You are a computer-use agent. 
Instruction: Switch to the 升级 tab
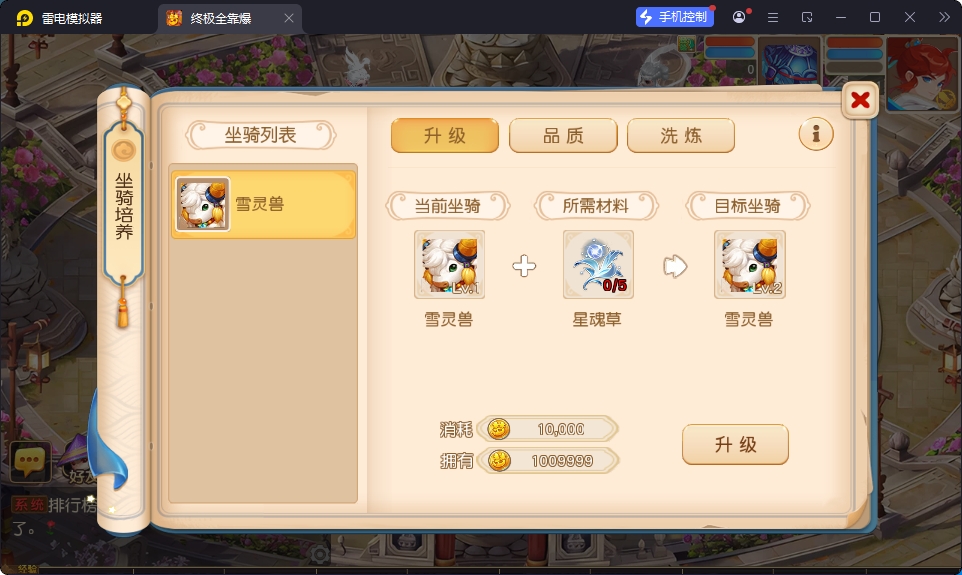[445, 135]
